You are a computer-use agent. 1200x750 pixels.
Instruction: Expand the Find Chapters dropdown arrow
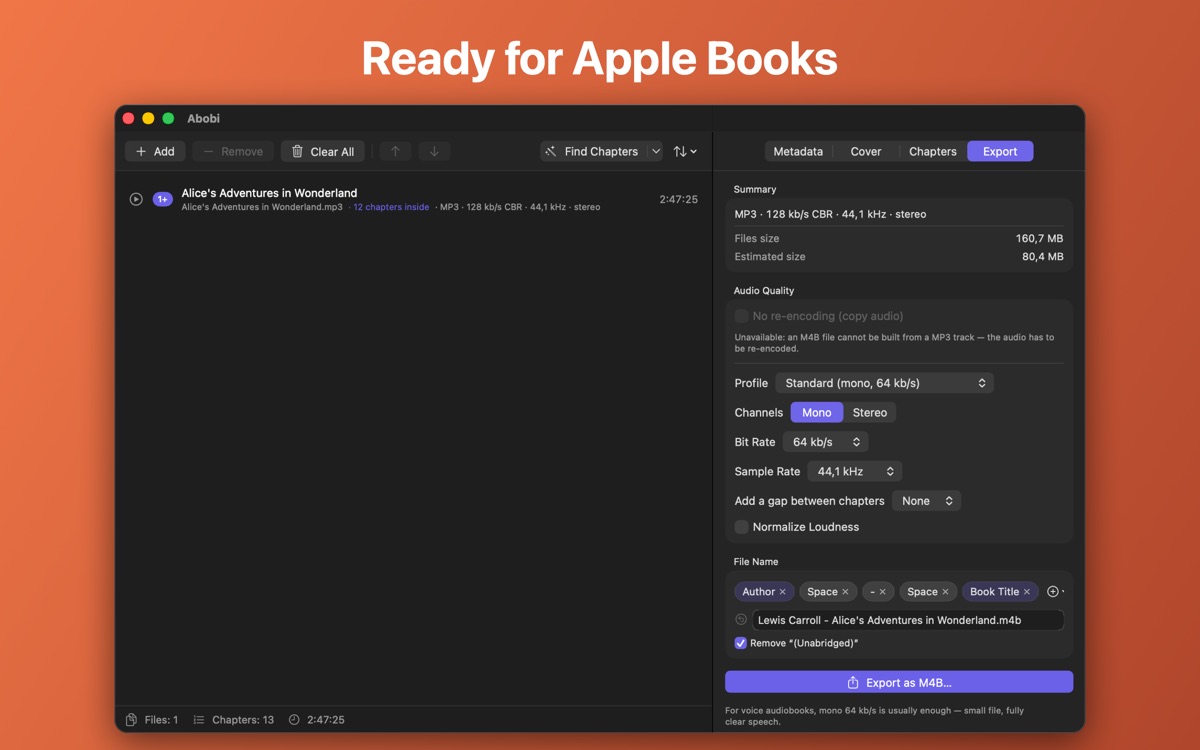pos(655,151)
